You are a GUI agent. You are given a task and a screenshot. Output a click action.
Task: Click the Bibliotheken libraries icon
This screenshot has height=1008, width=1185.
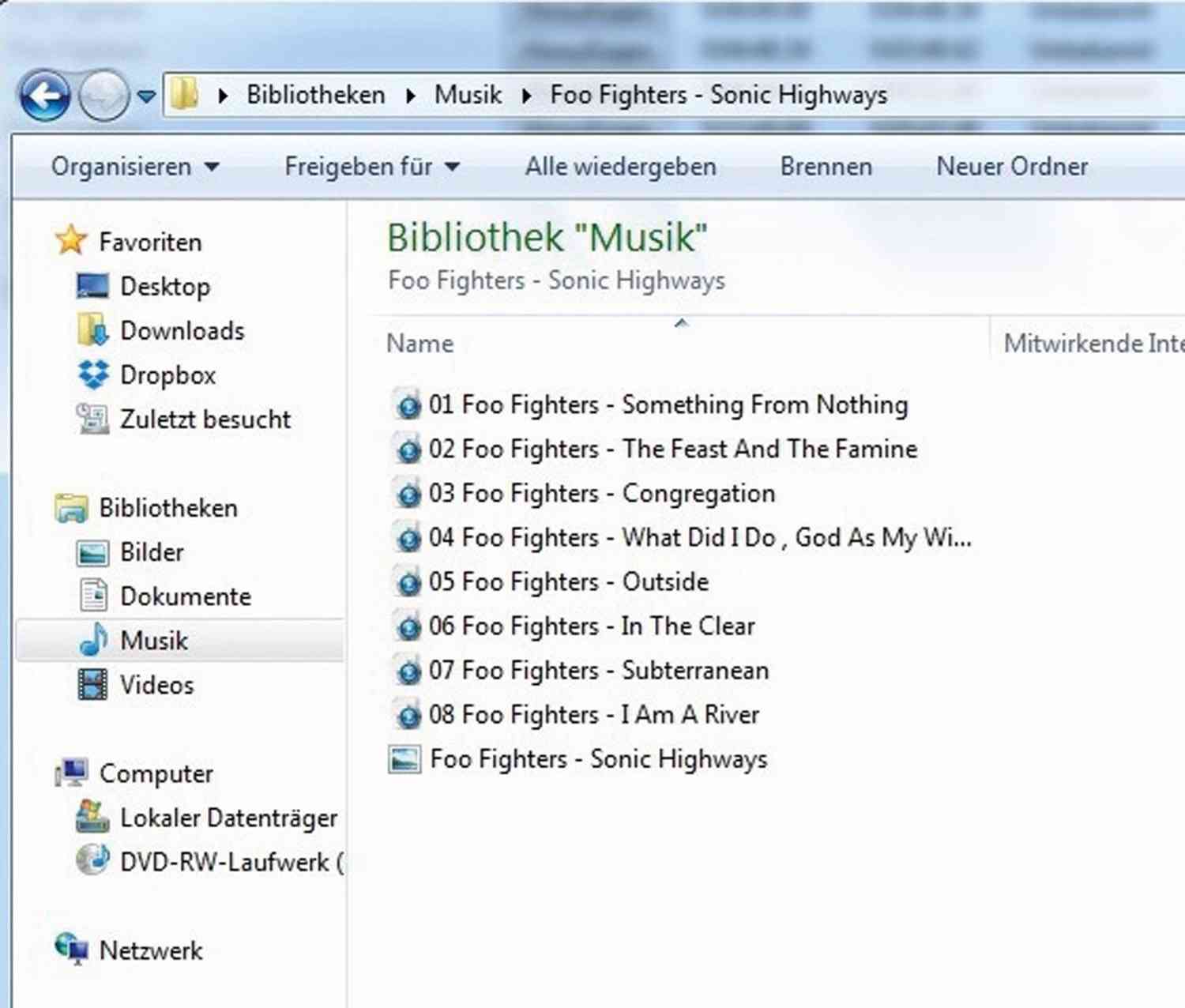71,508
